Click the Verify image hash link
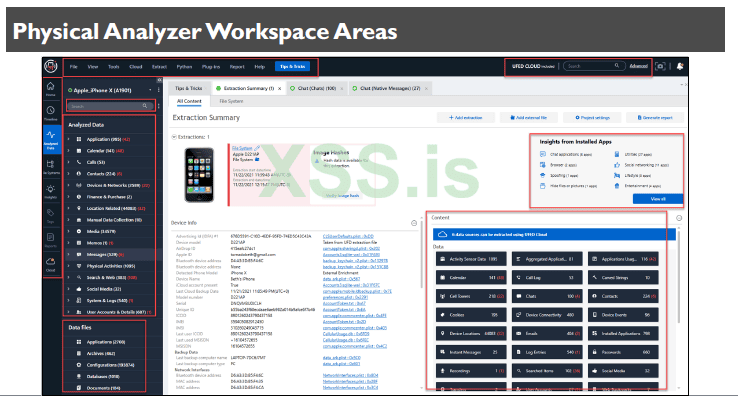This screenshot has height=414, width=738. [x=342, y=196]
